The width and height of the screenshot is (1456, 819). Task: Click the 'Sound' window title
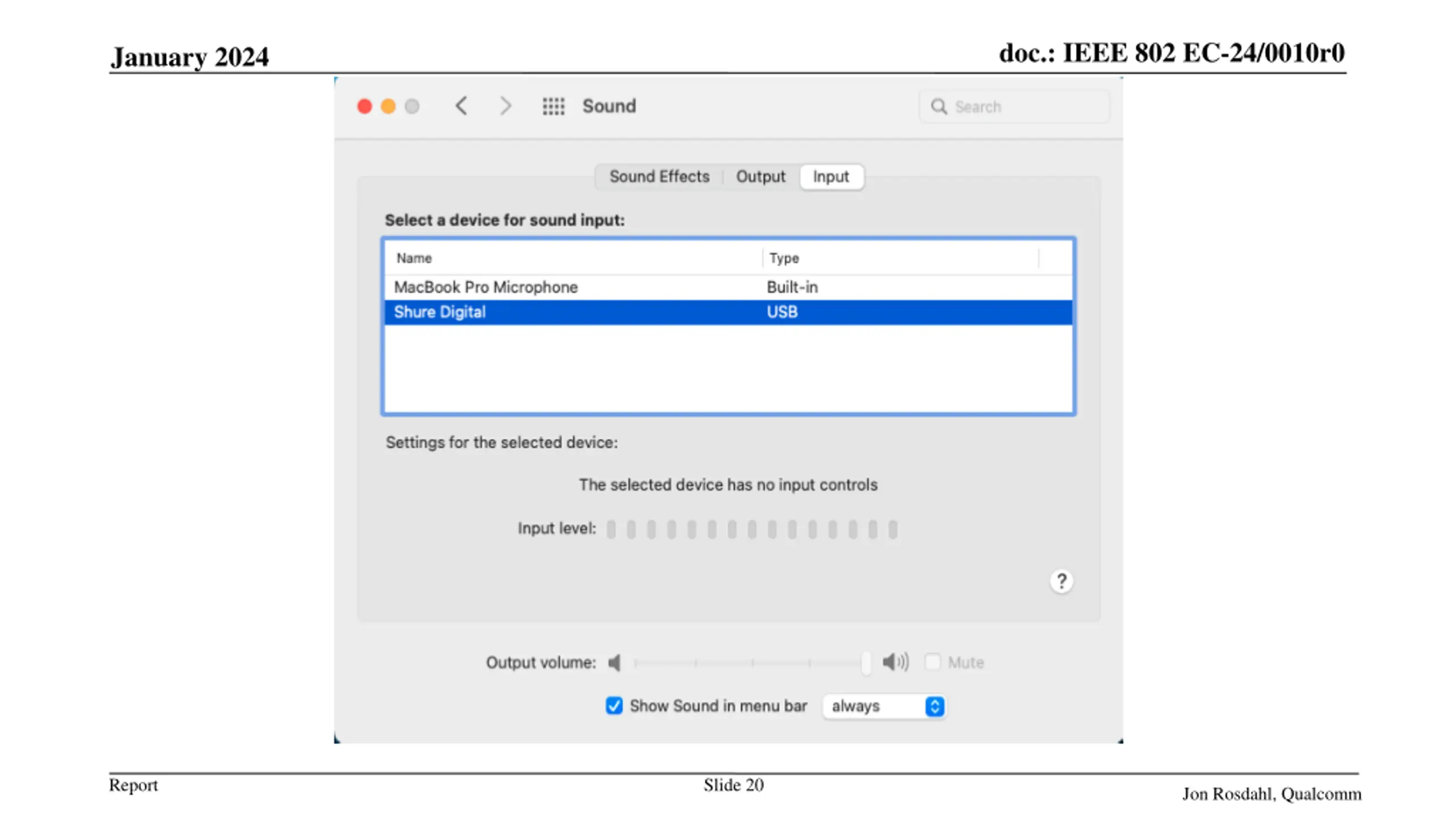609,106
